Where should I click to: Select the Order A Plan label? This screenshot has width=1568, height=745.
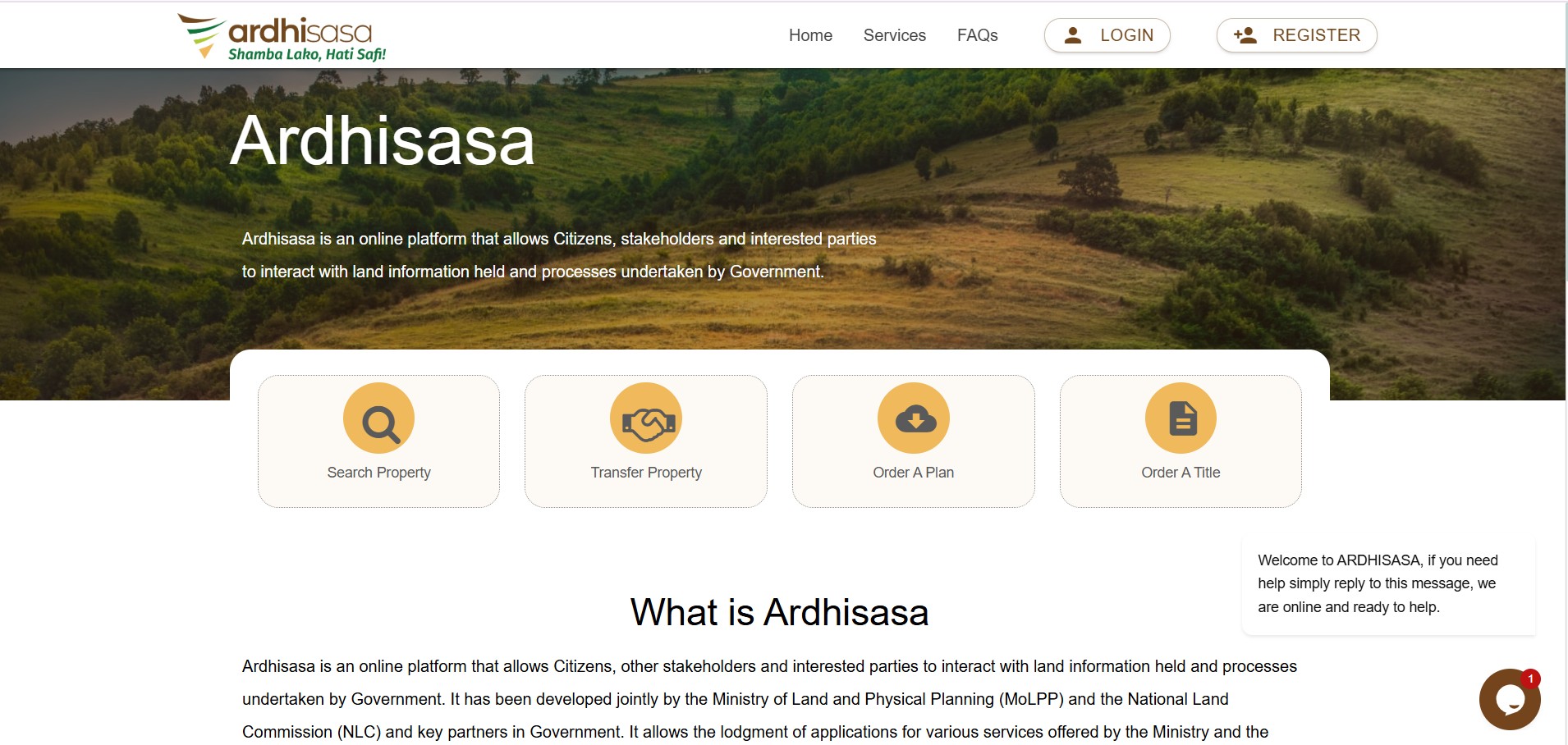click(914, 473)
